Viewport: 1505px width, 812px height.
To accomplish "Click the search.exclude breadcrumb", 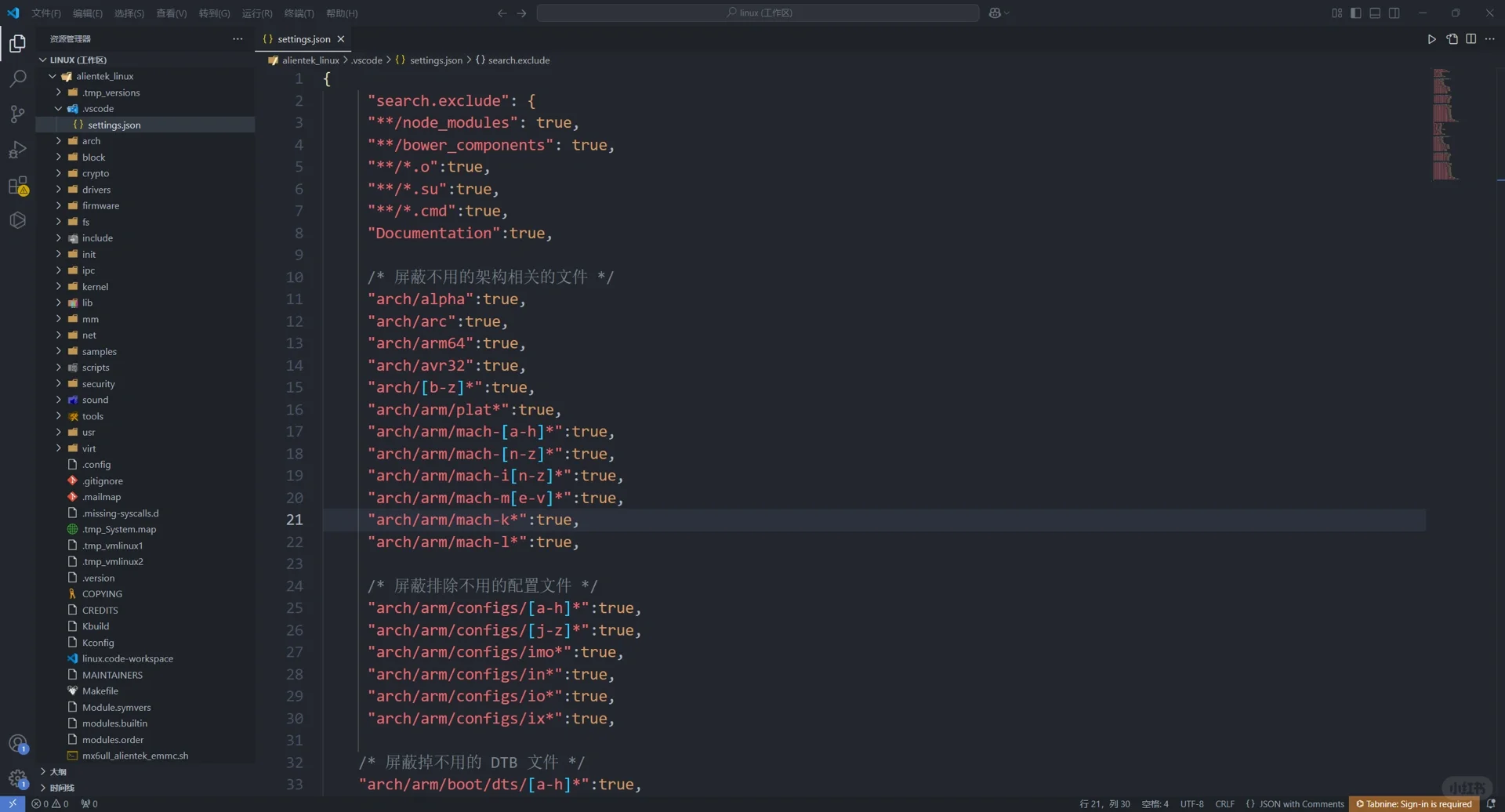I will [513, 60].
